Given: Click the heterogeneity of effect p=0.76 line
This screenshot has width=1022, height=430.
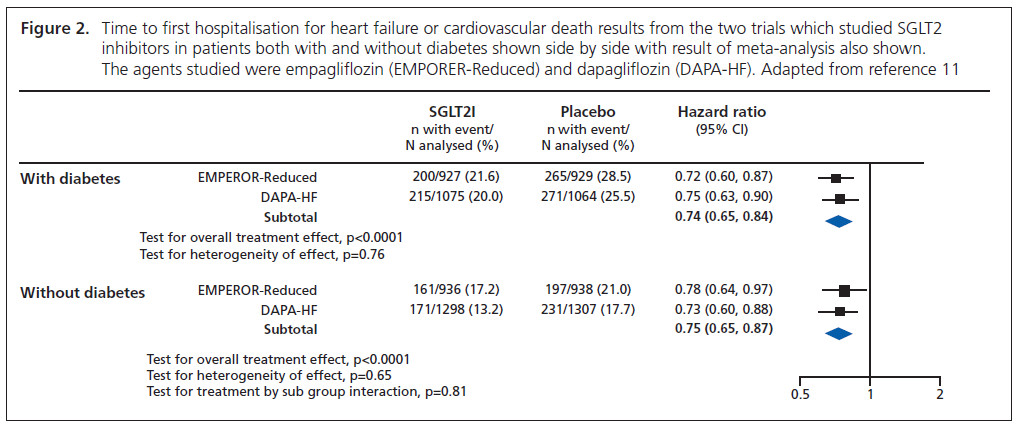Looking at the screenshot, I should (x=262, y=254).
